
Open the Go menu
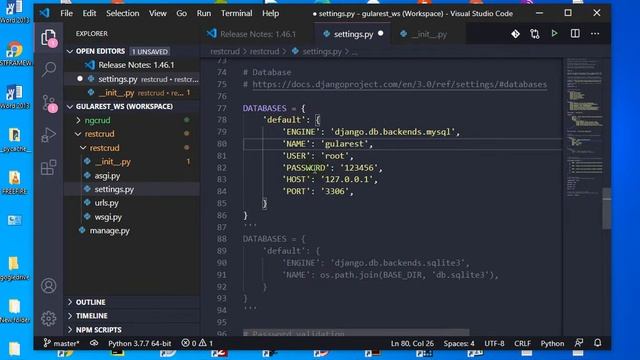(182, 13)
